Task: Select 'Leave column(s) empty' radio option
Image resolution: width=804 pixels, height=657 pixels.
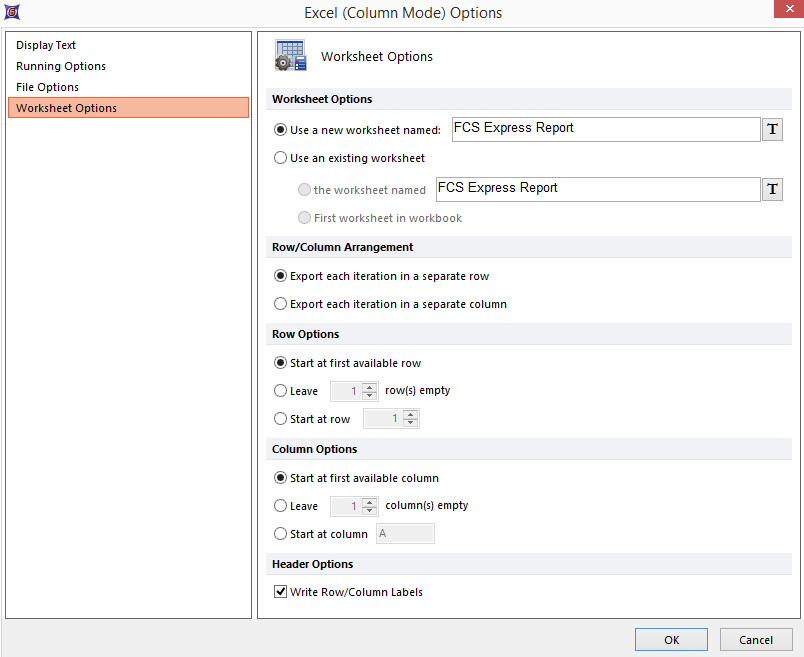Action: (x=281, y=506)
